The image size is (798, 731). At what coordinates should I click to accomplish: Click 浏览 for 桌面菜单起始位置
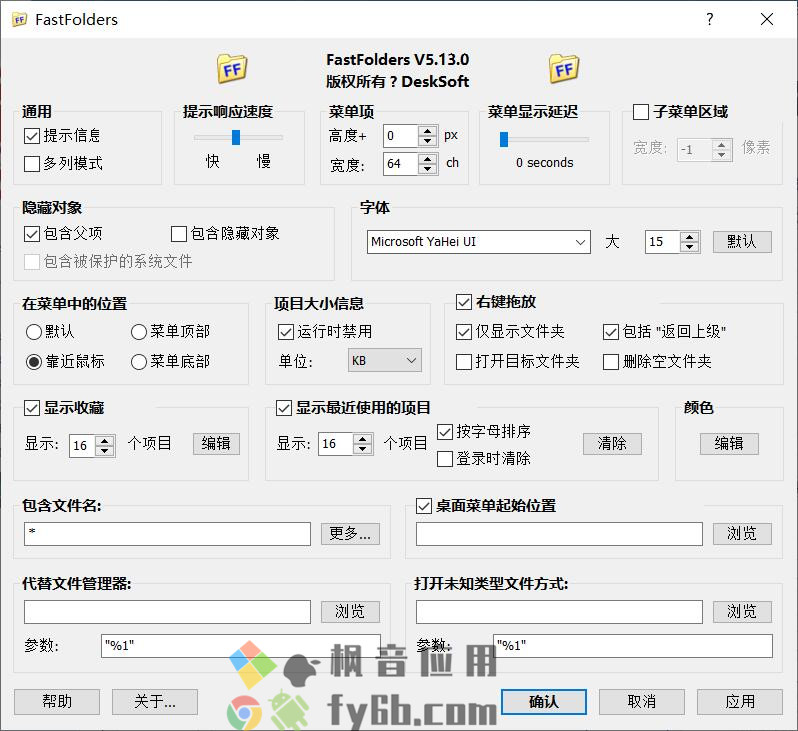click(742, 533)
